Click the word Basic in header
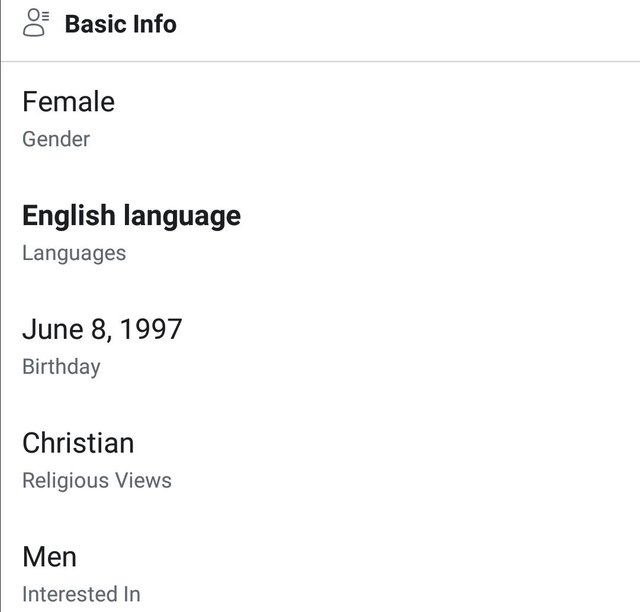The image size is (640, 612). pyautogui.click(x=96, y=24)
